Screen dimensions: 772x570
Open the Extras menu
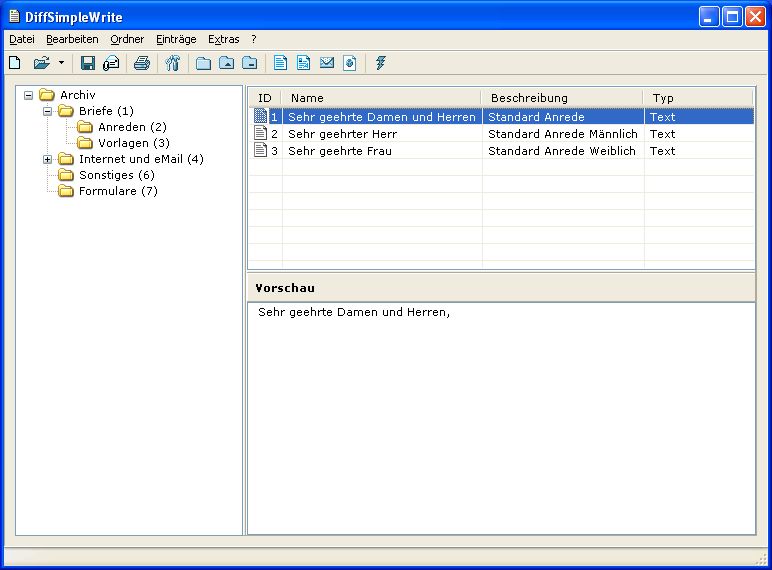click(224, 39)
